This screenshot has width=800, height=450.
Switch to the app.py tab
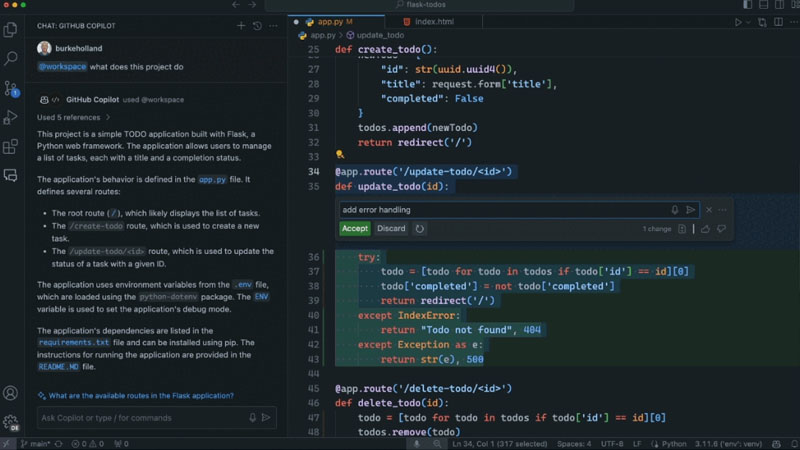coord(336,22)
